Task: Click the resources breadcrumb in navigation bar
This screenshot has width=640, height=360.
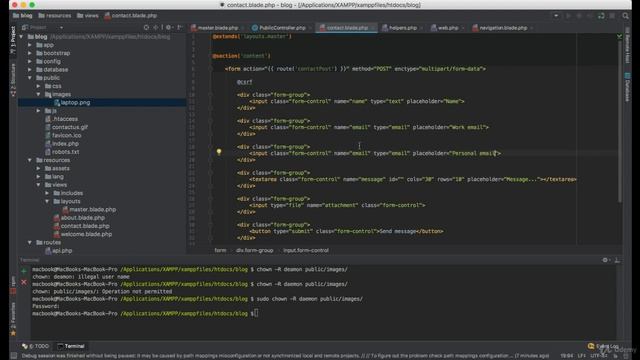Action: pos(55,16)
